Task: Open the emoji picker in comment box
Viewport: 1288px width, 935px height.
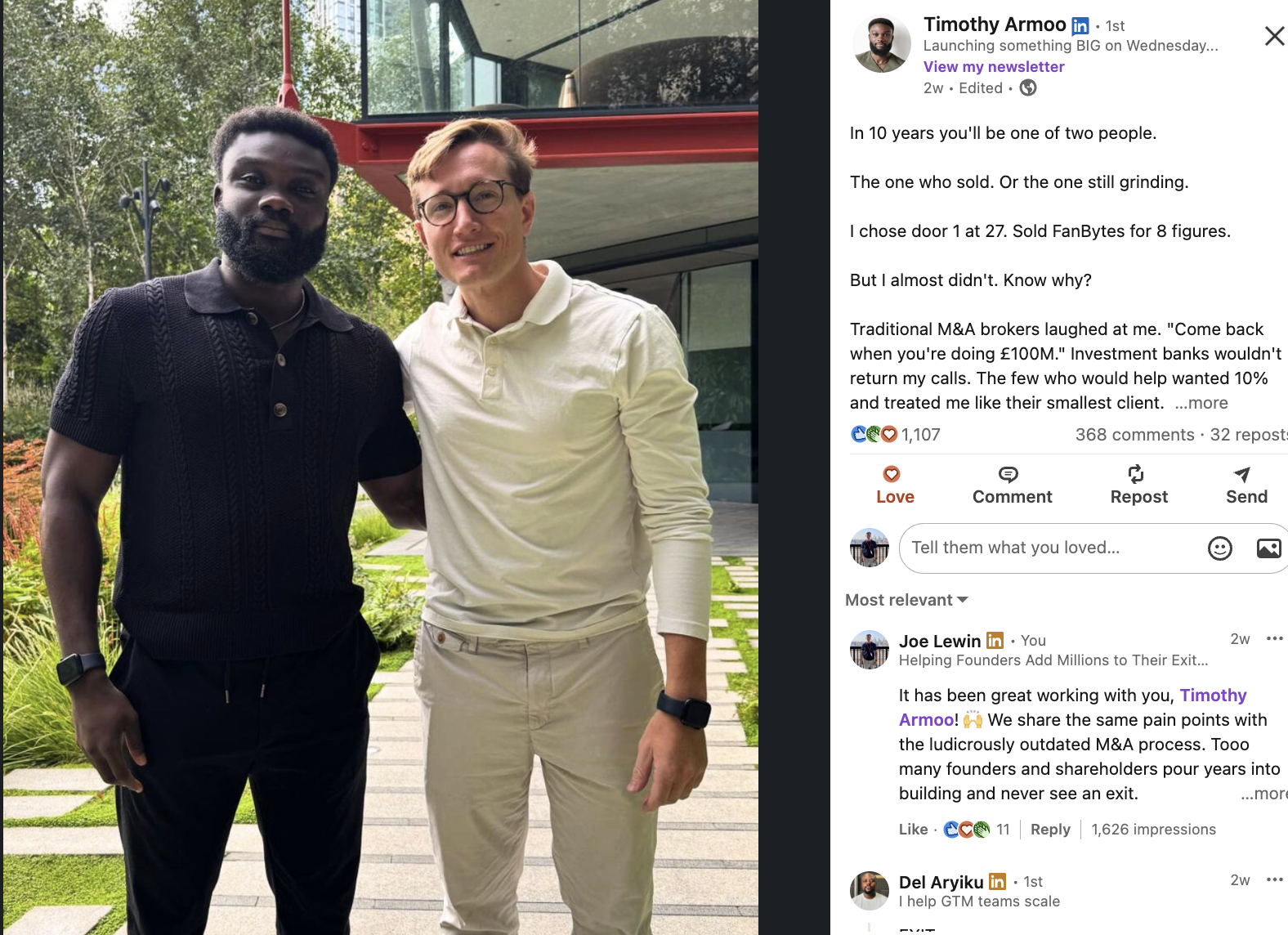Action: coord(1220,548)
